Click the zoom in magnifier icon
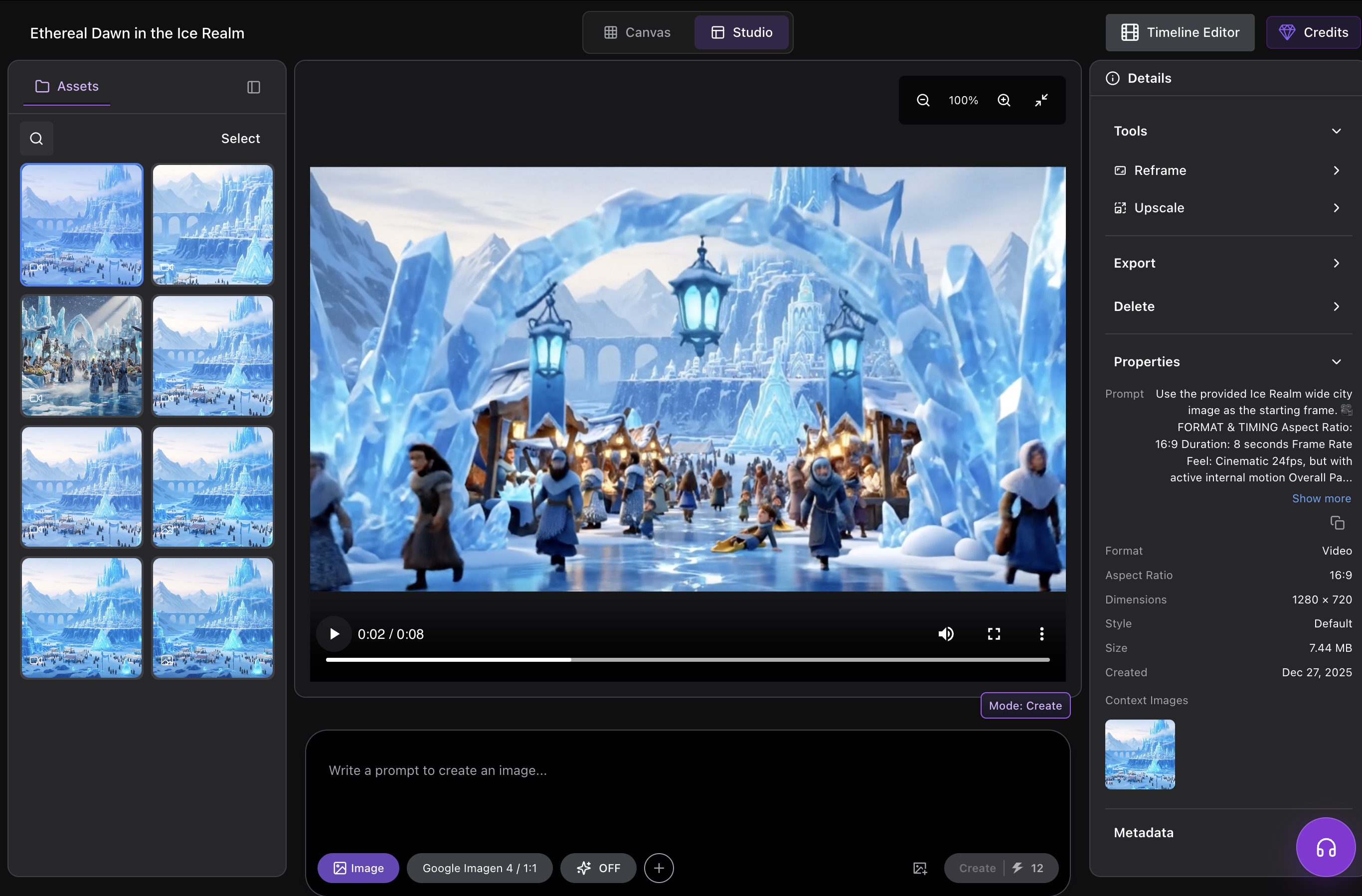 (1004, 100)
